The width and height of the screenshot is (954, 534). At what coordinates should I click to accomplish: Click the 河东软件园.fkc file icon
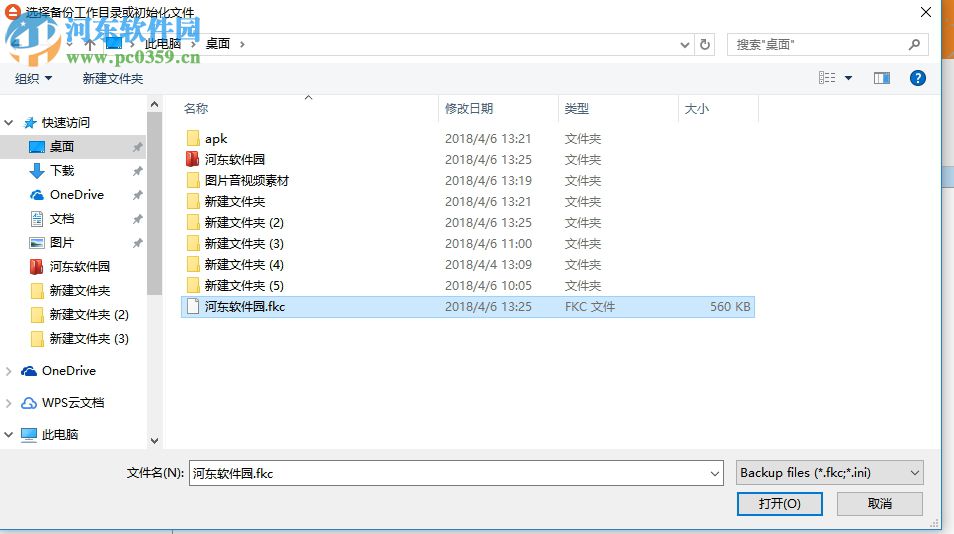(x=193, y=307)
